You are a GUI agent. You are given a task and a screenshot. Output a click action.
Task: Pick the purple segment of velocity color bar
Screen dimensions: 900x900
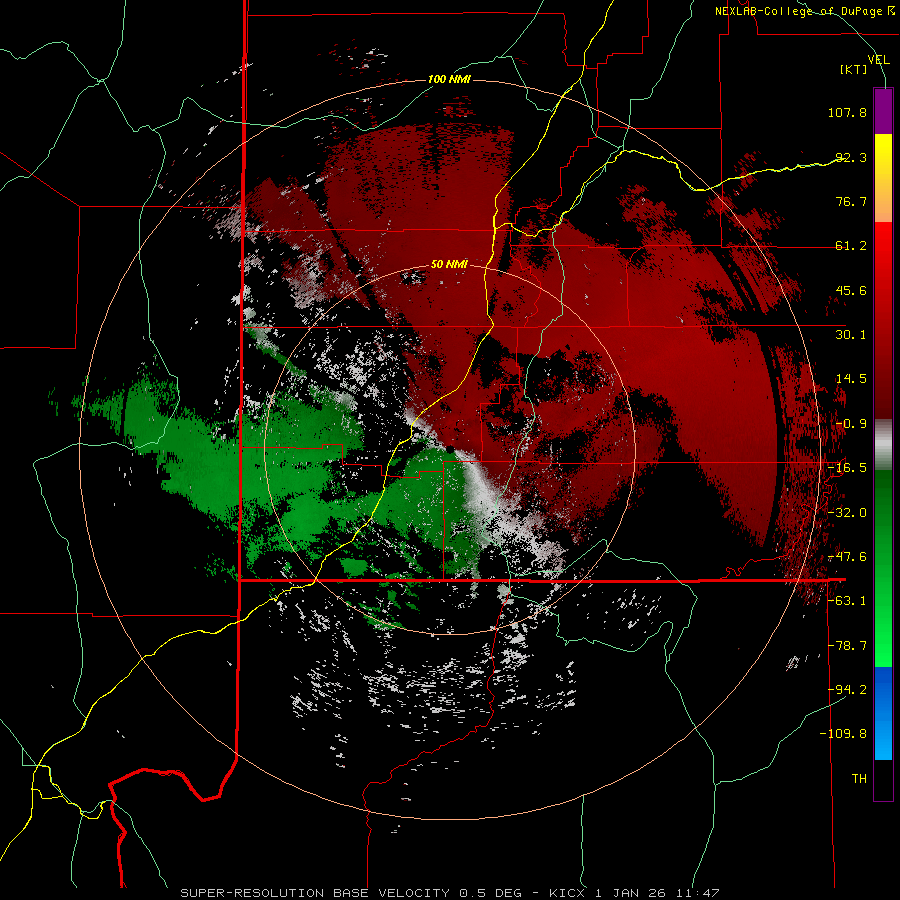[x=883, y=111]
